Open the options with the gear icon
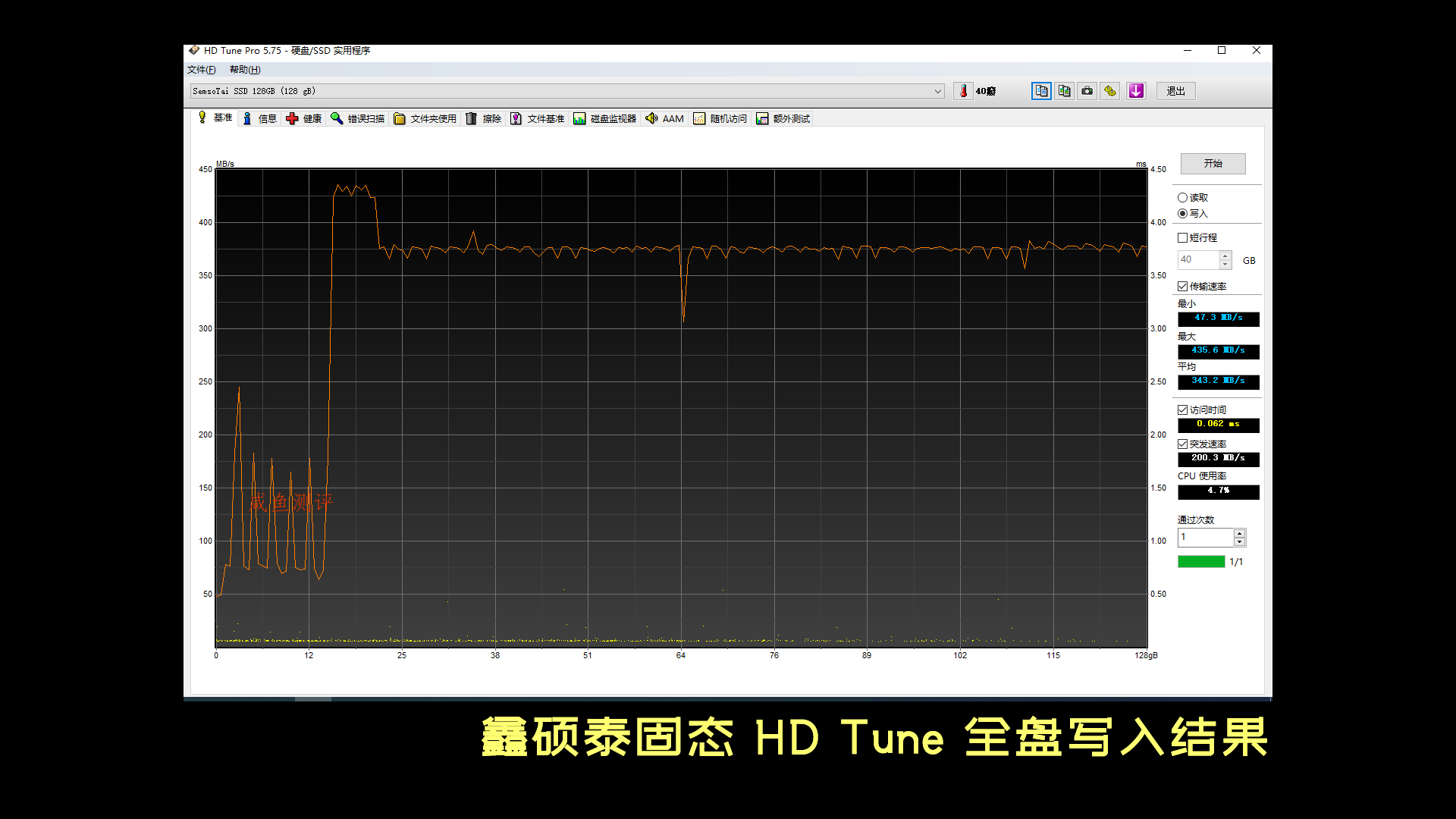Viewport: 1456px width, 819px height. (x=1110, y=91)
